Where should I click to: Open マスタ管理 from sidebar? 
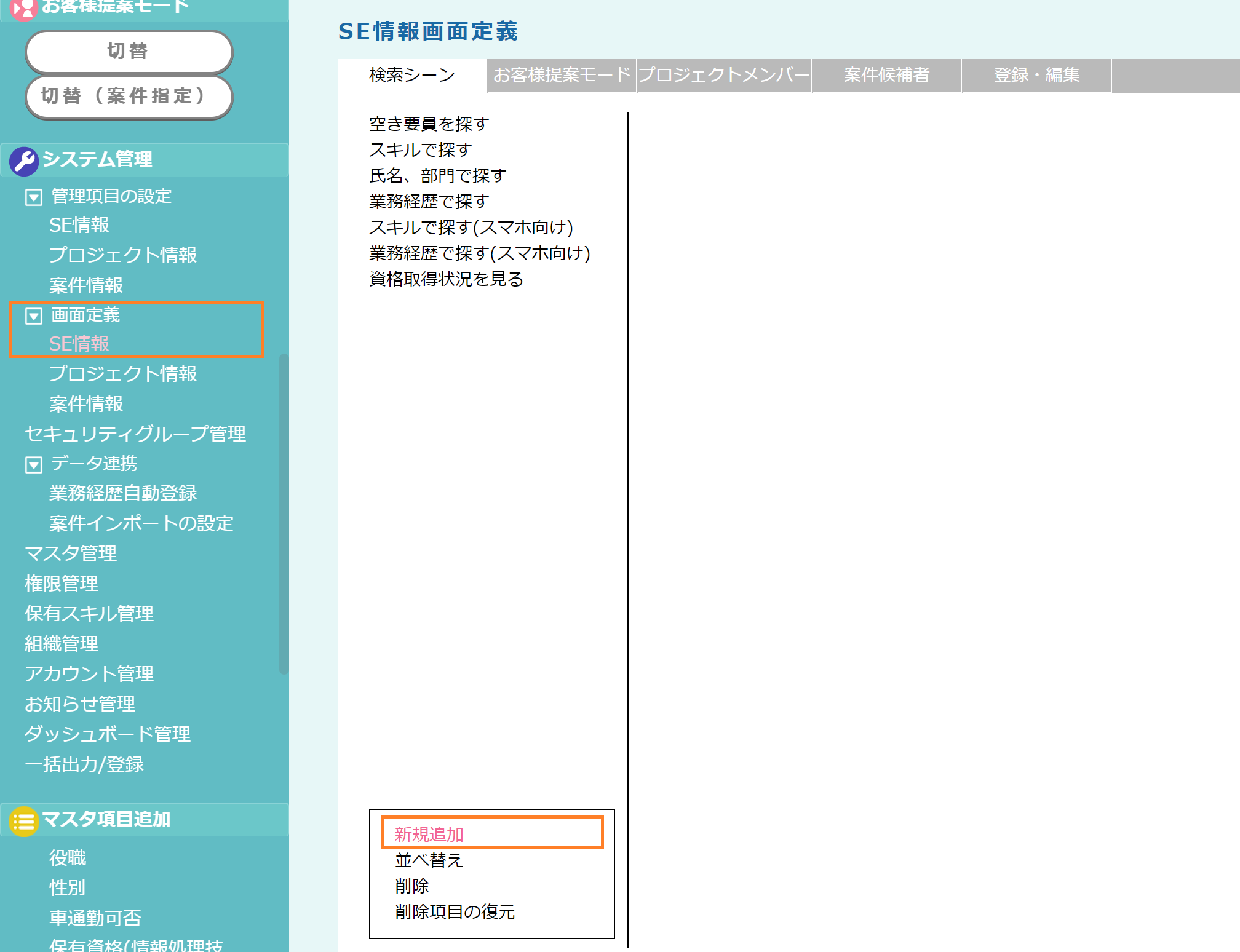[71, 553]
